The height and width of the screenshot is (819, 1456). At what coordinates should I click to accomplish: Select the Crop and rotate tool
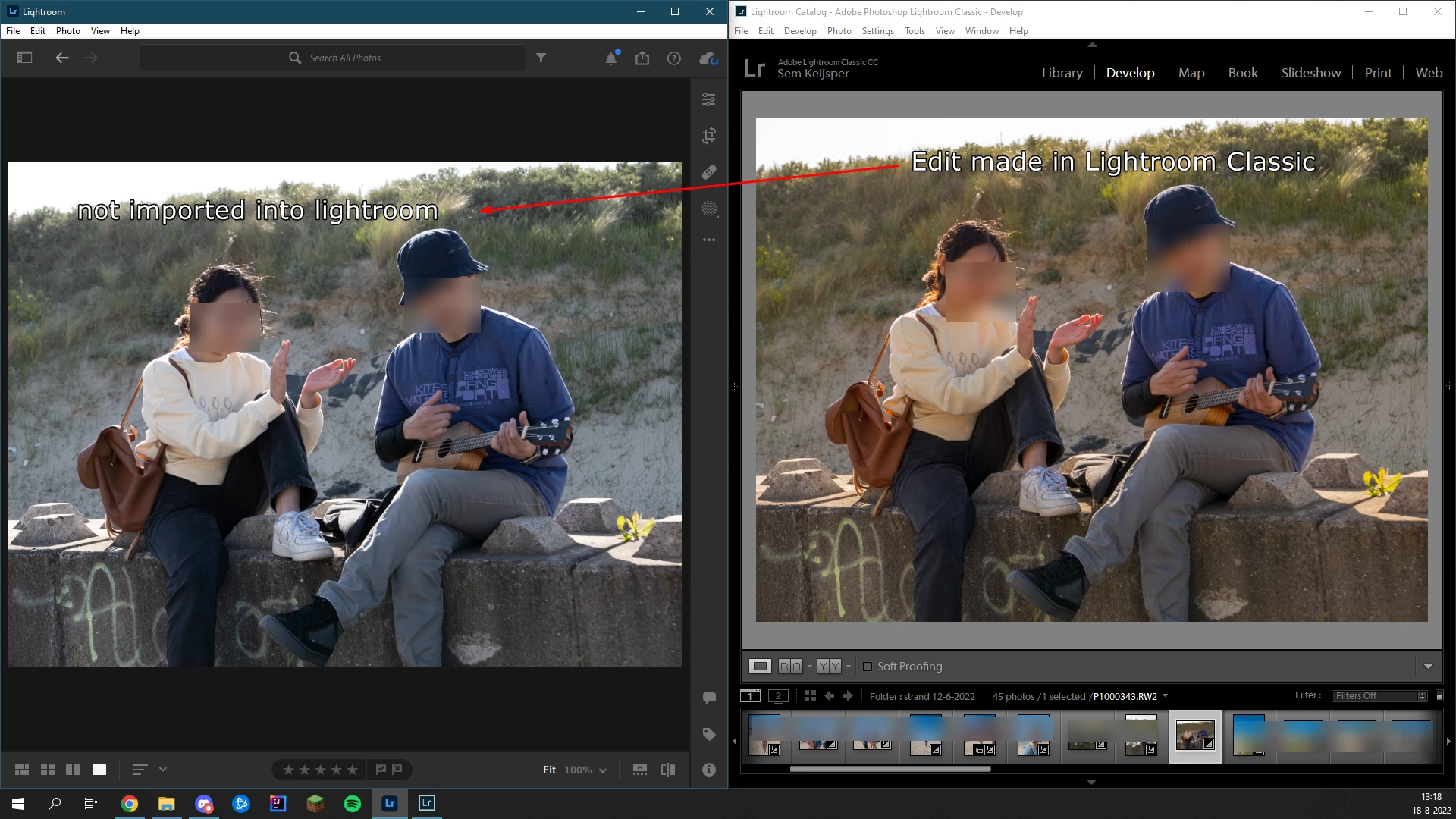(708, 136)
